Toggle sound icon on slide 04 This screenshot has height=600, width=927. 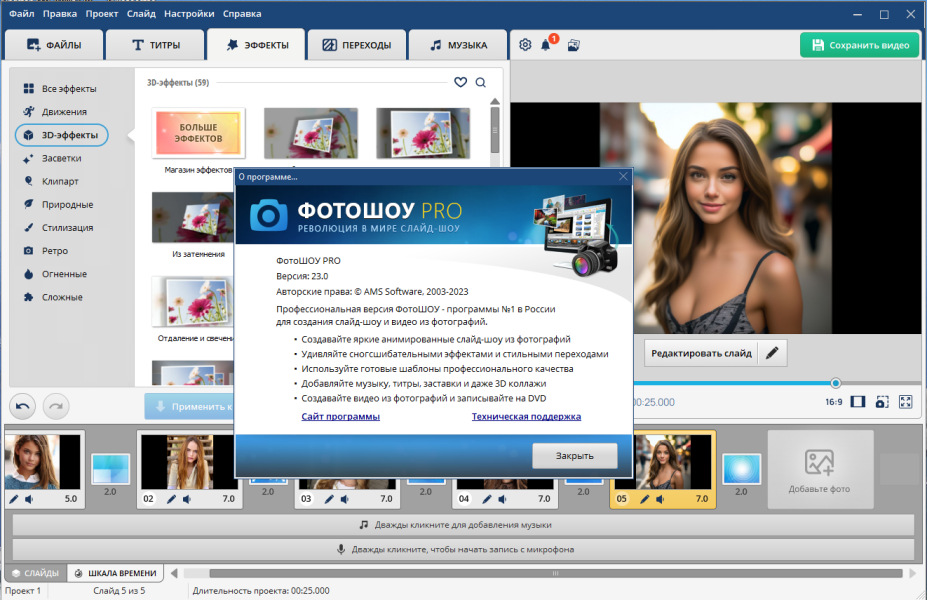[503, 499]
